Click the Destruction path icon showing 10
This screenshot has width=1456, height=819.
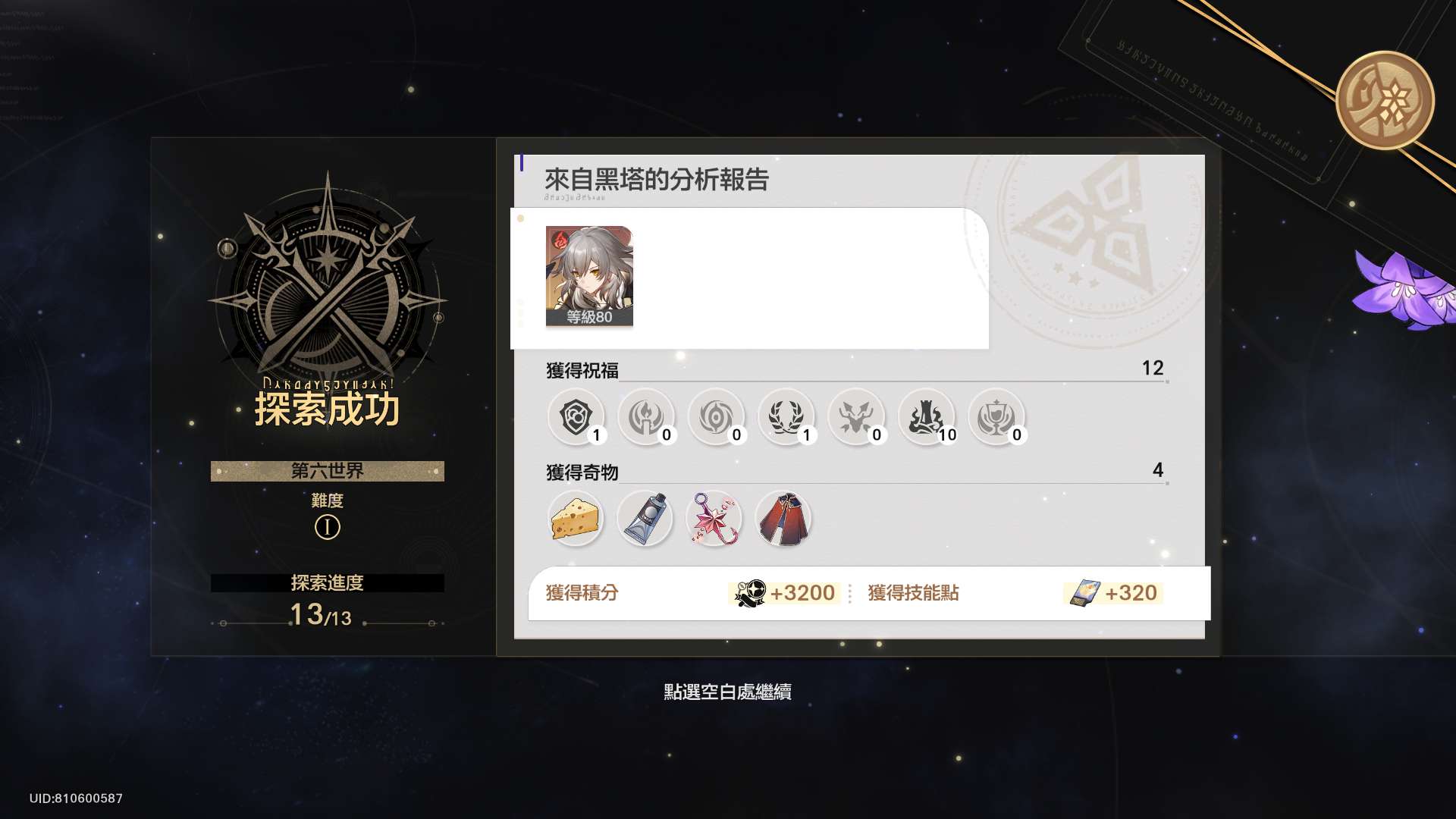(x=926, y=416)
